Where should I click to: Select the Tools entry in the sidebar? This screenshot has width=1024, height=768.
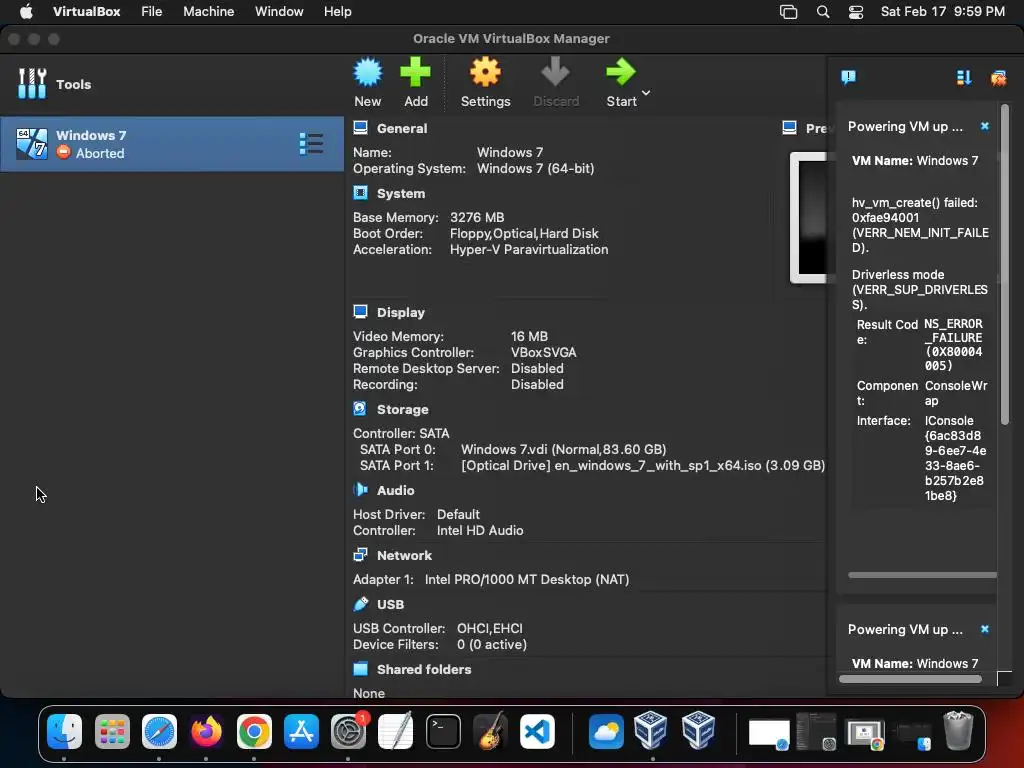(x=172, y=84)
